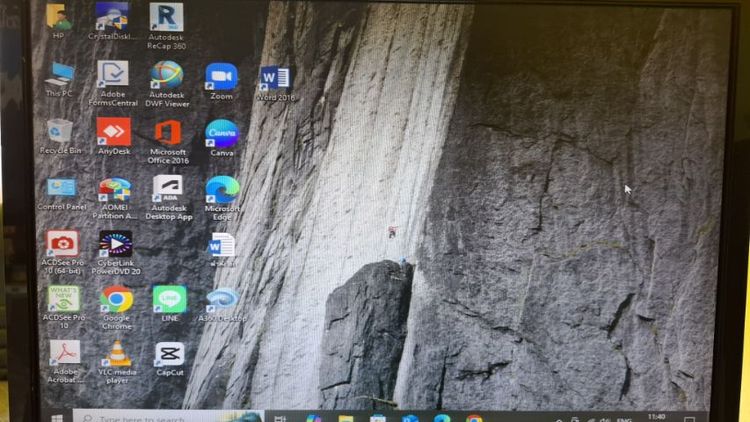Open the HP user folder icon
This screenshot has width=750, height=422.
pyautogui.click(x=59, y=20)
